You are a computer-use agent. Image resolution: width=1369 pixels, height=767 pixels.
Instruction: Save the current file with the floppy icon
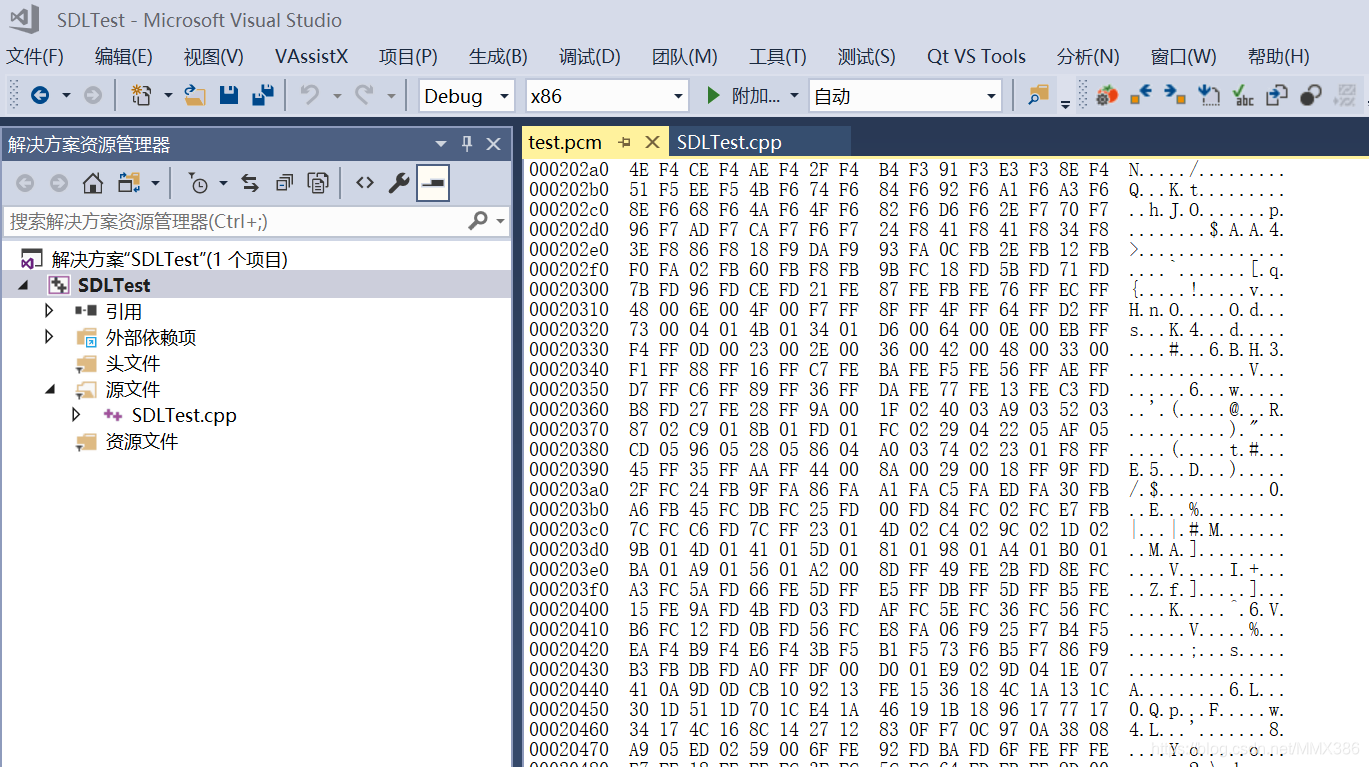coord(229,95)
